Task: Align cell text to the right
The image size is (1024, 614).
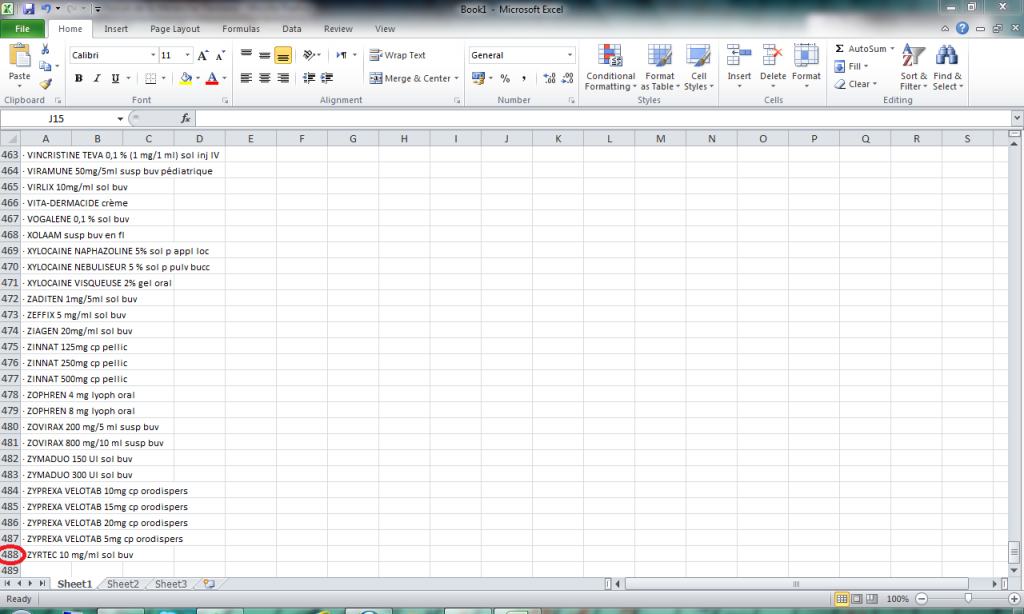Action: (283, 78)
